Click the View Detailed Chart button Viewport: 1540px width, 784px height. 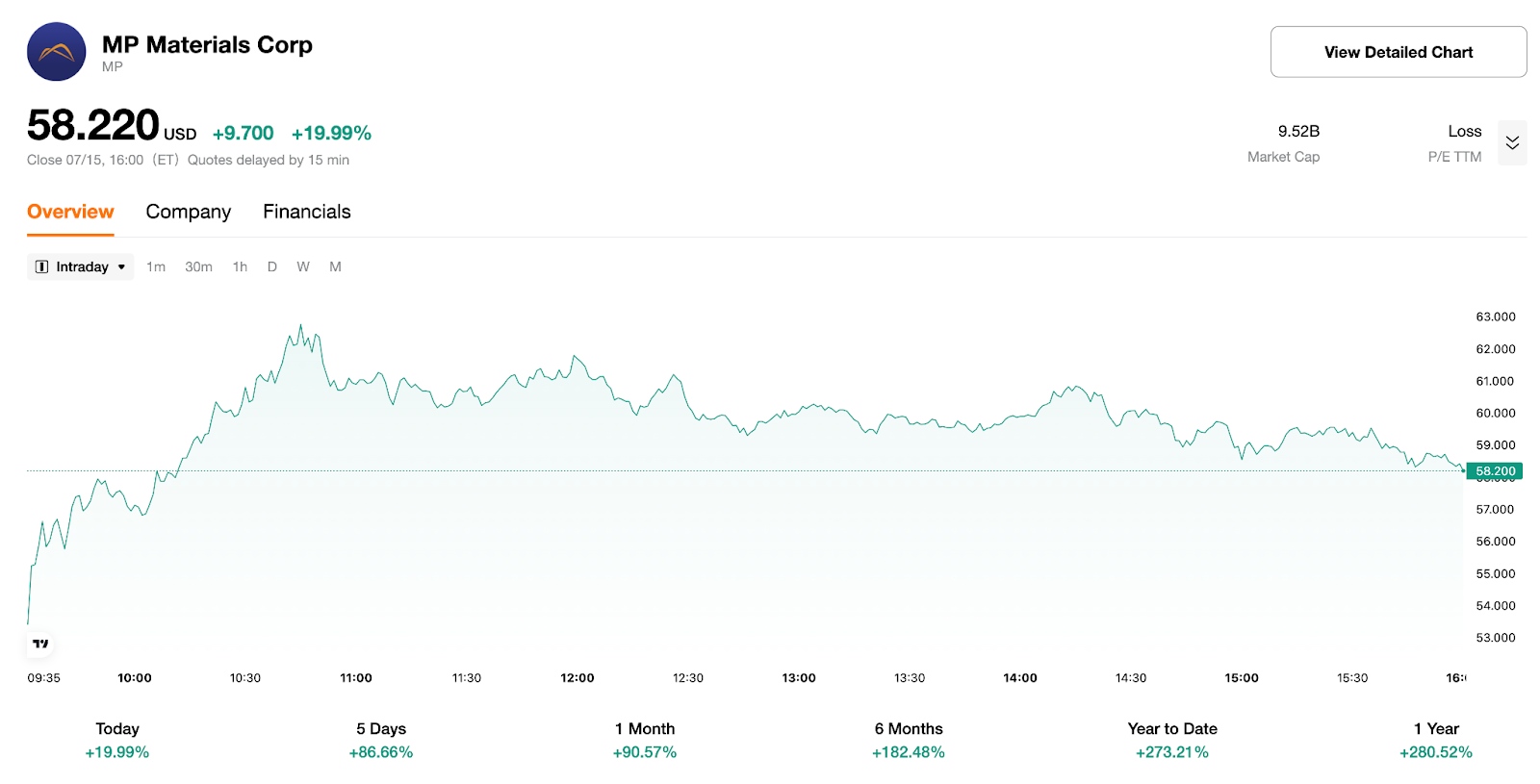[1398, 51]
